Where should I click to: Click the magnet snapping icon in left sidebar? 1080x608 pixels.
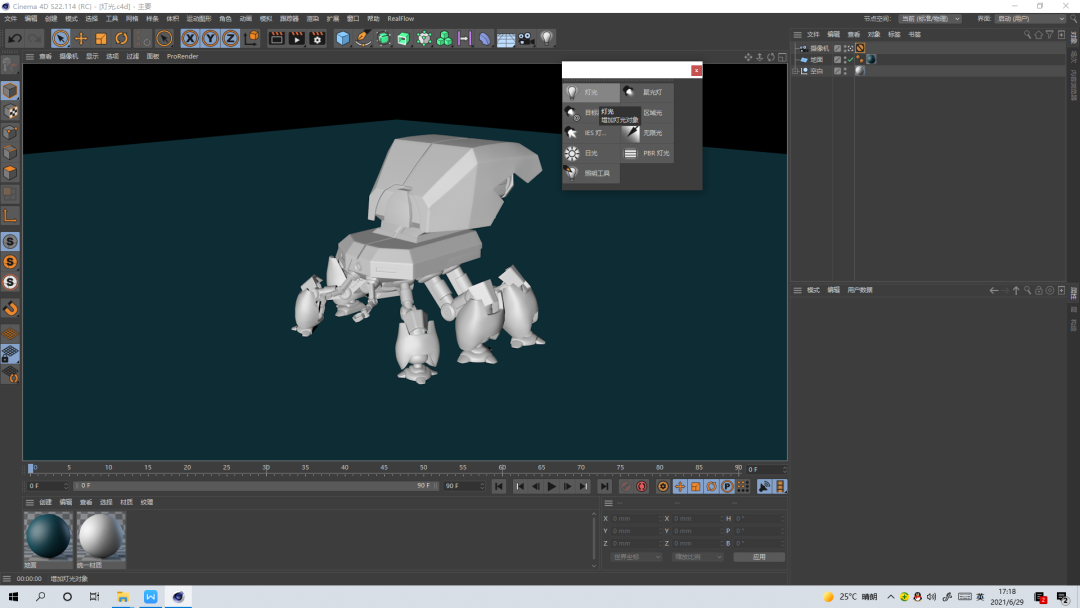[10, 308]
